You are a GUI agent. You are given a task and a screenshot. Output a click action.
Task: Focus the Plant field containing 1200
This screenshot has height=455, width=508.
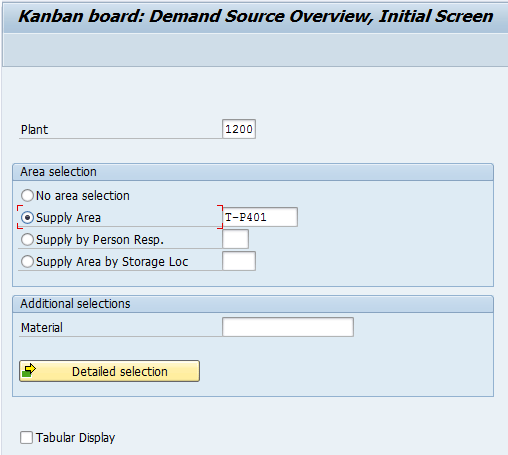[x=239, y=129]
